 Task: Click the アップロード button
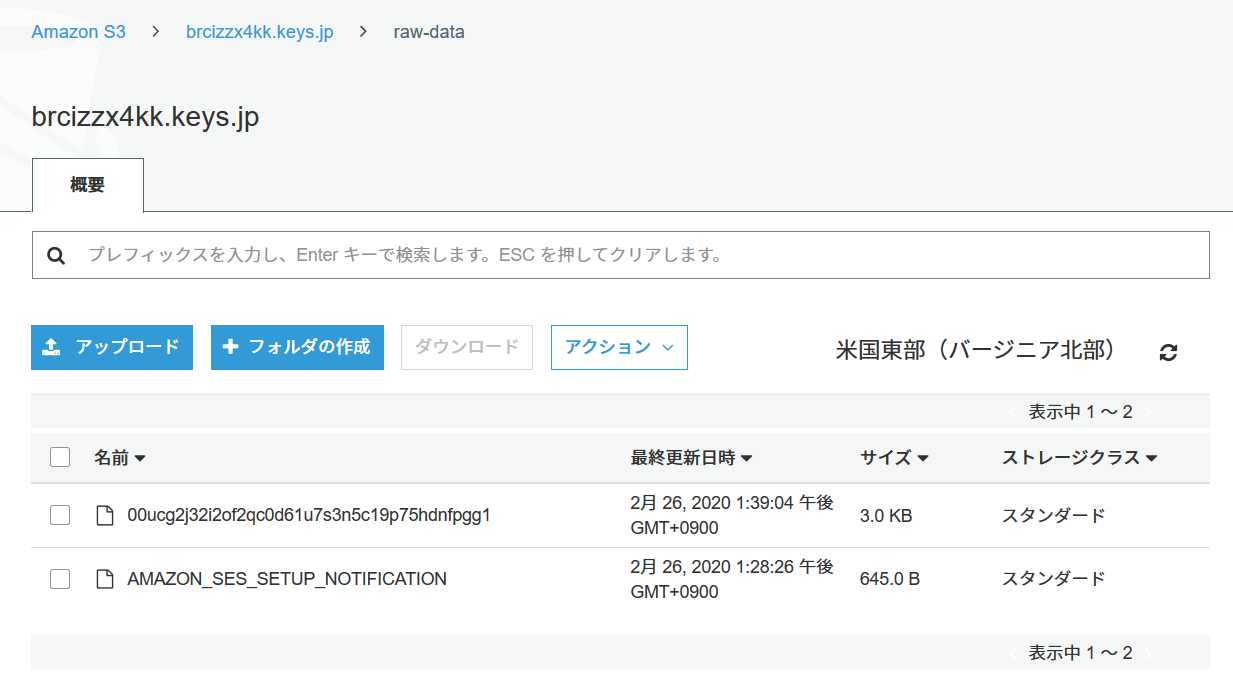pos(112,347)
